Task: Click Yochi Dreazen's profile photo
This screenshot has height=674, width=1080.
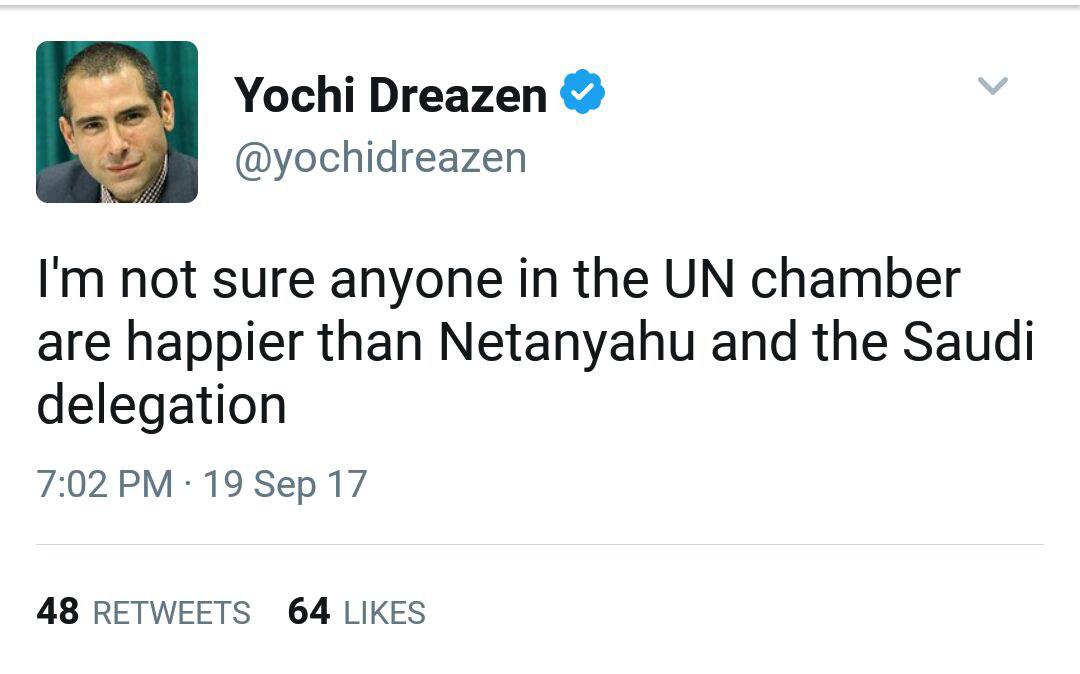Action: 117,122
